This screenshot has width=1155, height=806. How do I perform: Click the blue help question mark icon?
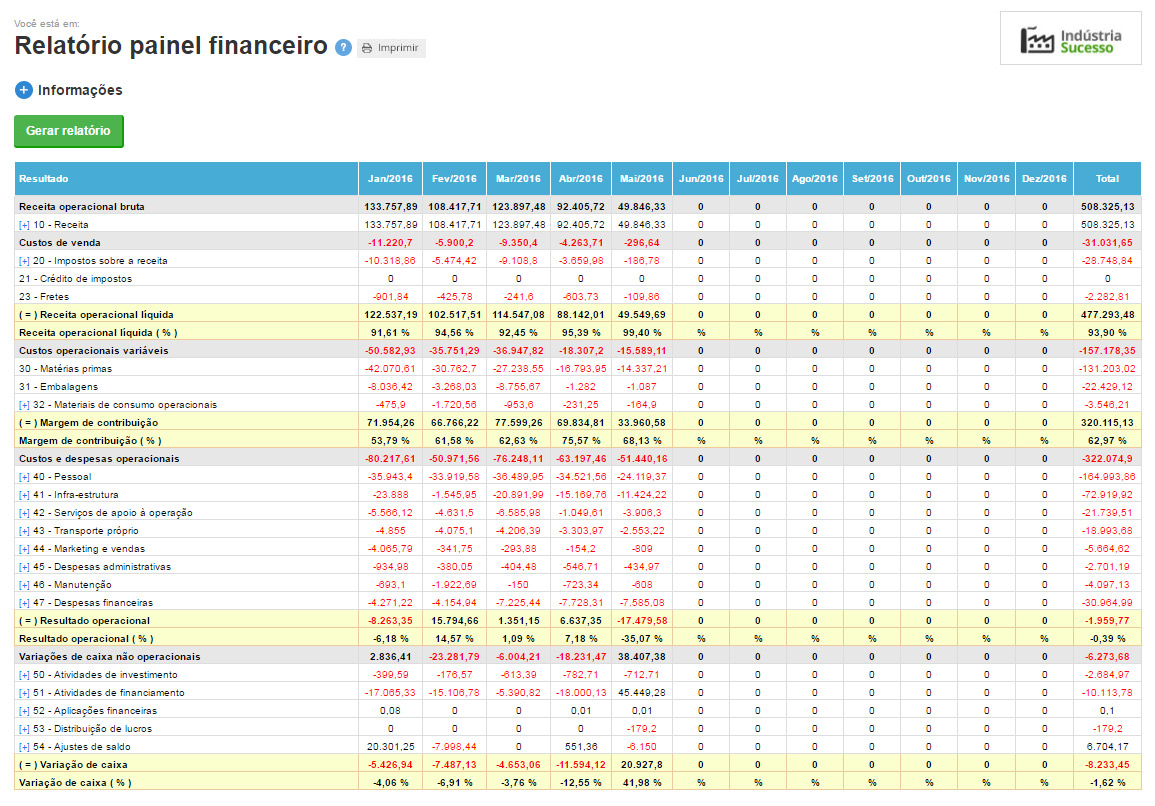(343, 47)
